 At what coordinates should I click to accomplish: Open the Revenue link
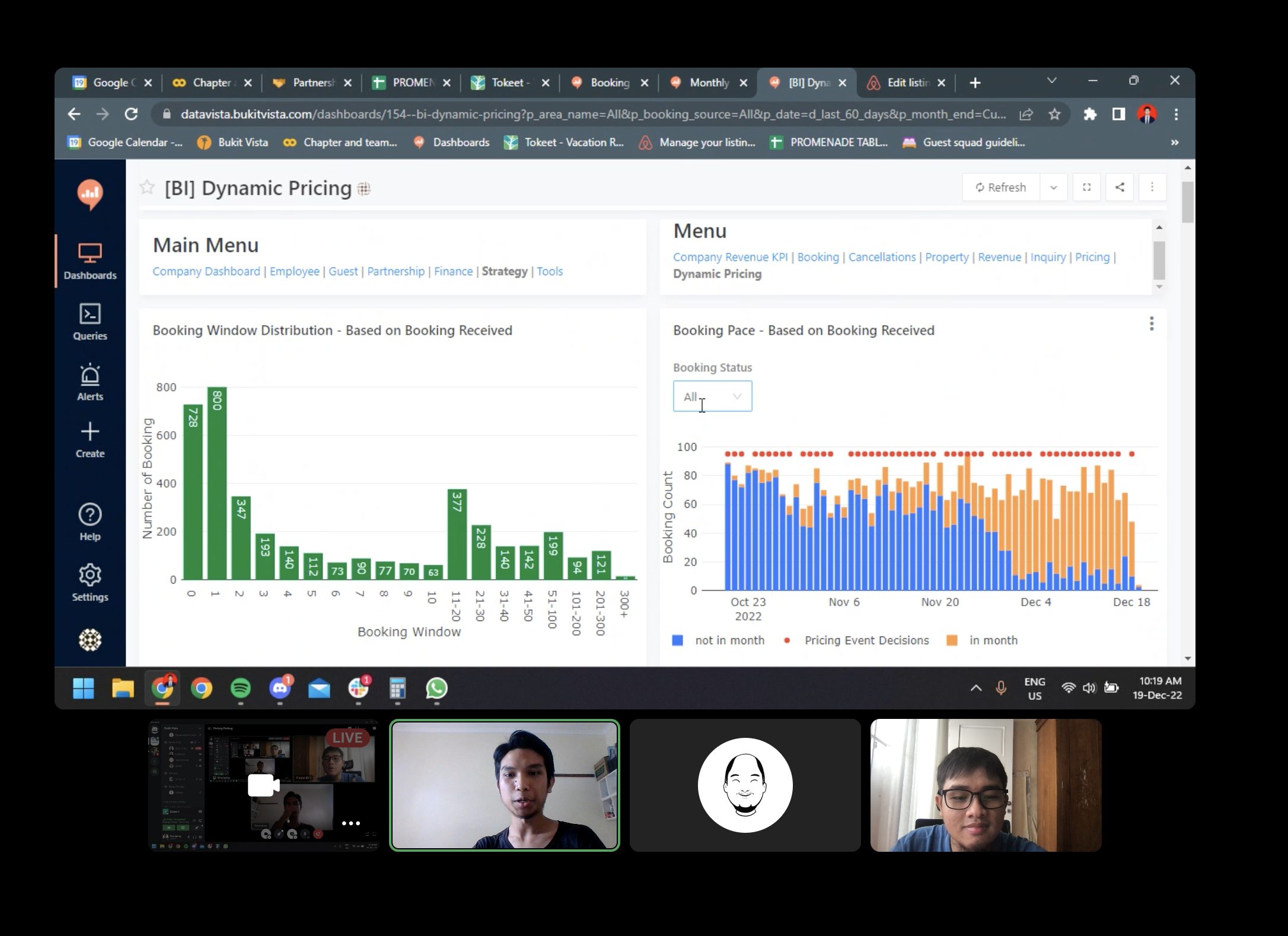tap(1000, 257)
